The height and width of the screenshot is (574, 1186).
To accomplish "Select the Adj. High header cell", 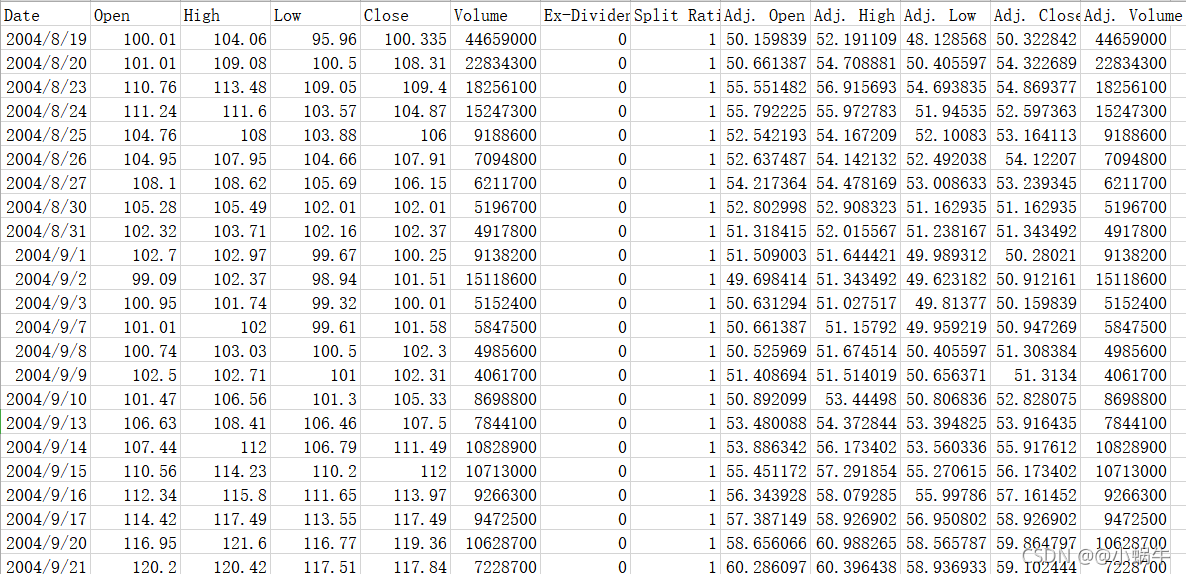I will [x=856, y=15].
